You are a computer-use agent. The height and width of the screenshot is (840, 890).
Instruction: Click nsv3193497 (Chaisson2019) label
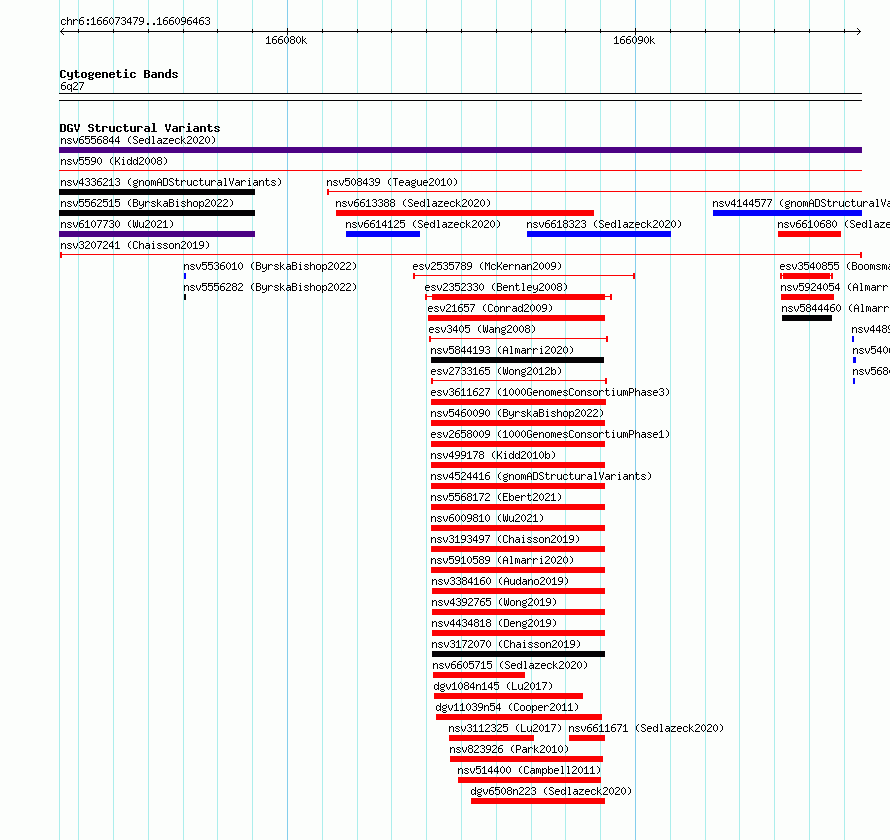(x=505, y=539)
